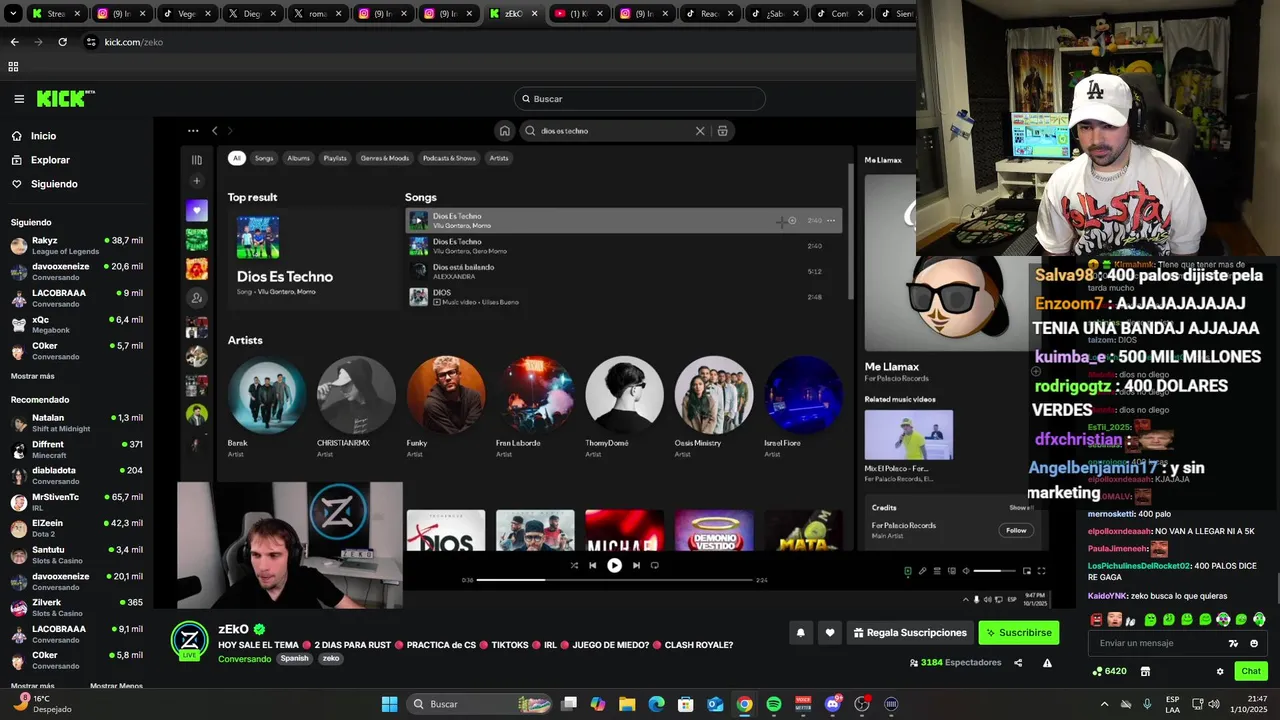Open ThomyDomé artist thumbnail
This screenshot has width=1280, height=720.
pos(624,395)
